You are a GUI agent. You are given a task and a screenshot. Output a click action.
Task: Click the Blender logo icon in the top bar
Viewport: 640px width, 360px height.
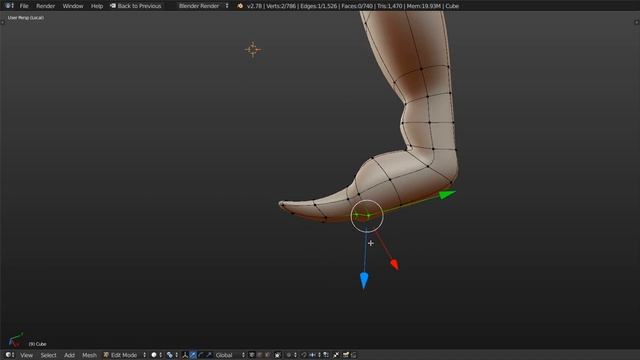click(x=240, y=6)
